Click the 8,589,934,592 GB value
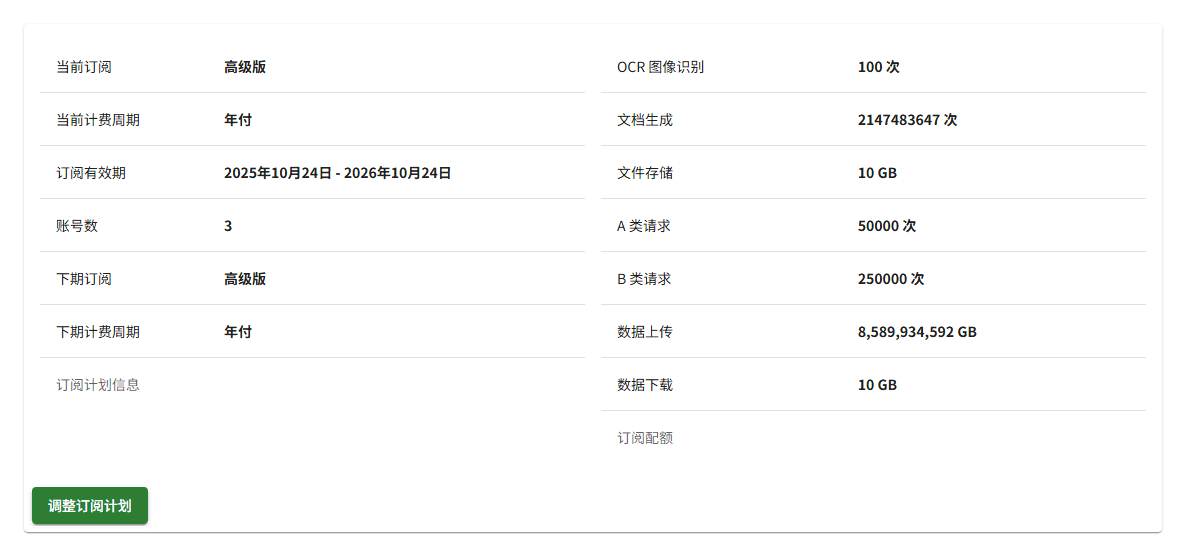The height and width of the screenshot is (555, 1186). [917, 332]
